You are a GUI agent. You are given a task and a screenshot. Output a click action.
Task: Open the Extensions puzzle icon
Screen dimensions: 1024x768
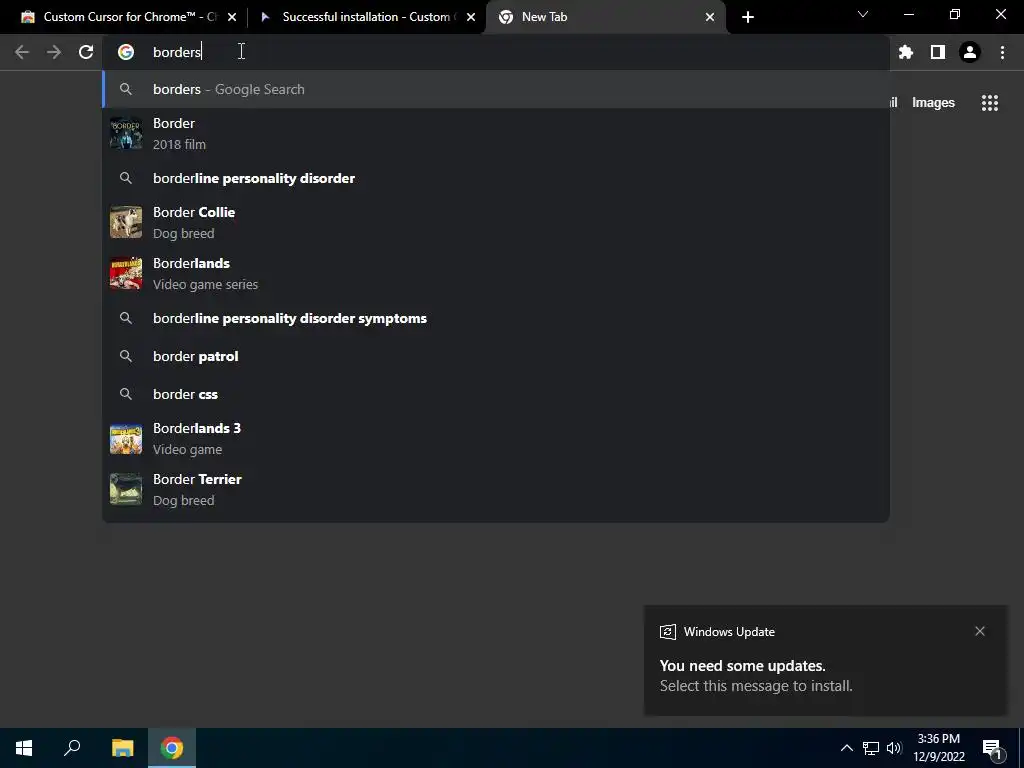pos(906,52)
